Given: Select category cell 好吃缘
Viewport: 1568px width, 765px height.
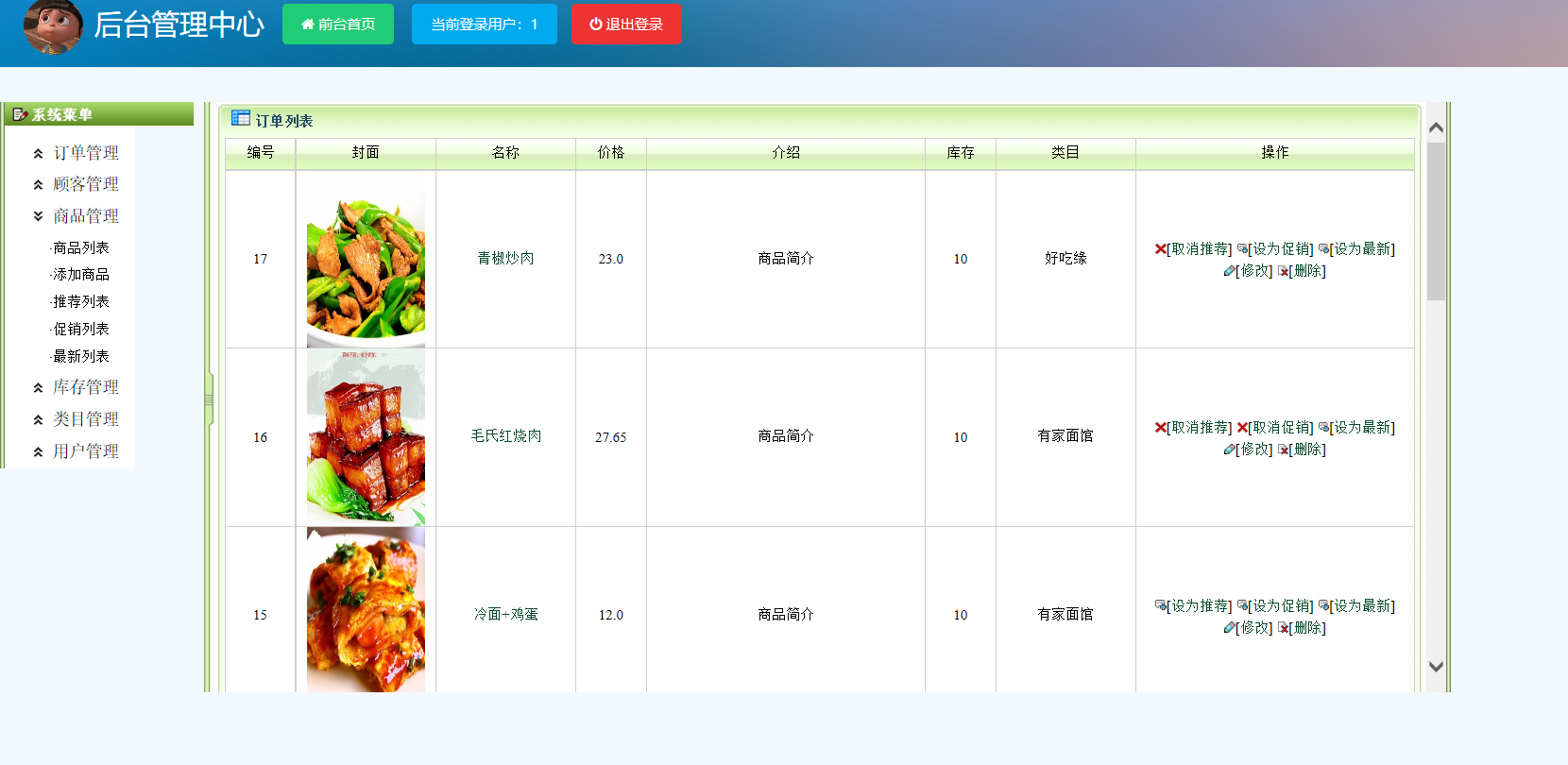Looking at the screenshot, I should (1065, 258).
